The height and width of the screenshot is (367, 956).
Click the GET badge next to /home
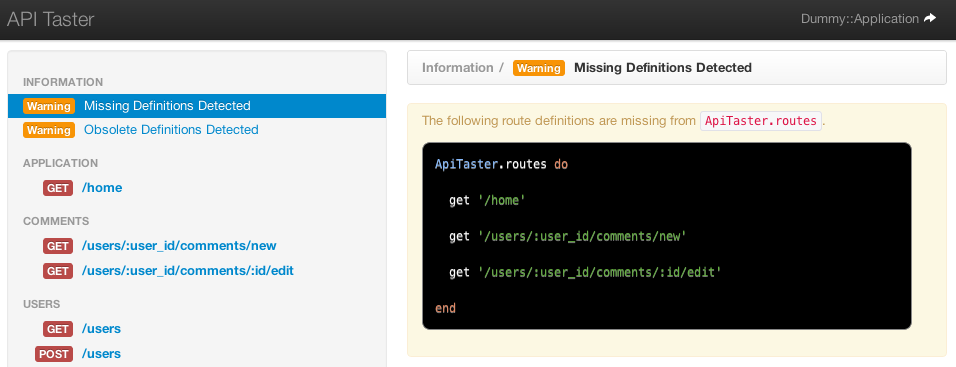(58, 188)
